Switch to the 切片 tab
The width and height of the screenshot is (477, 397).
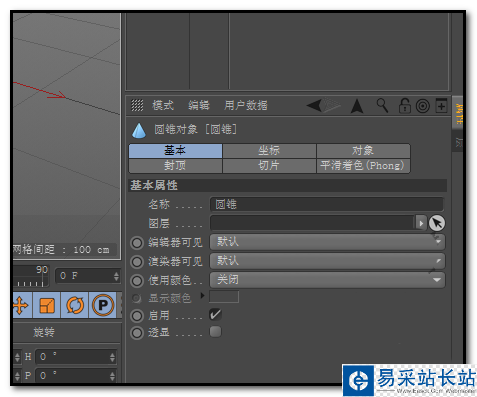tap(269, 166)
